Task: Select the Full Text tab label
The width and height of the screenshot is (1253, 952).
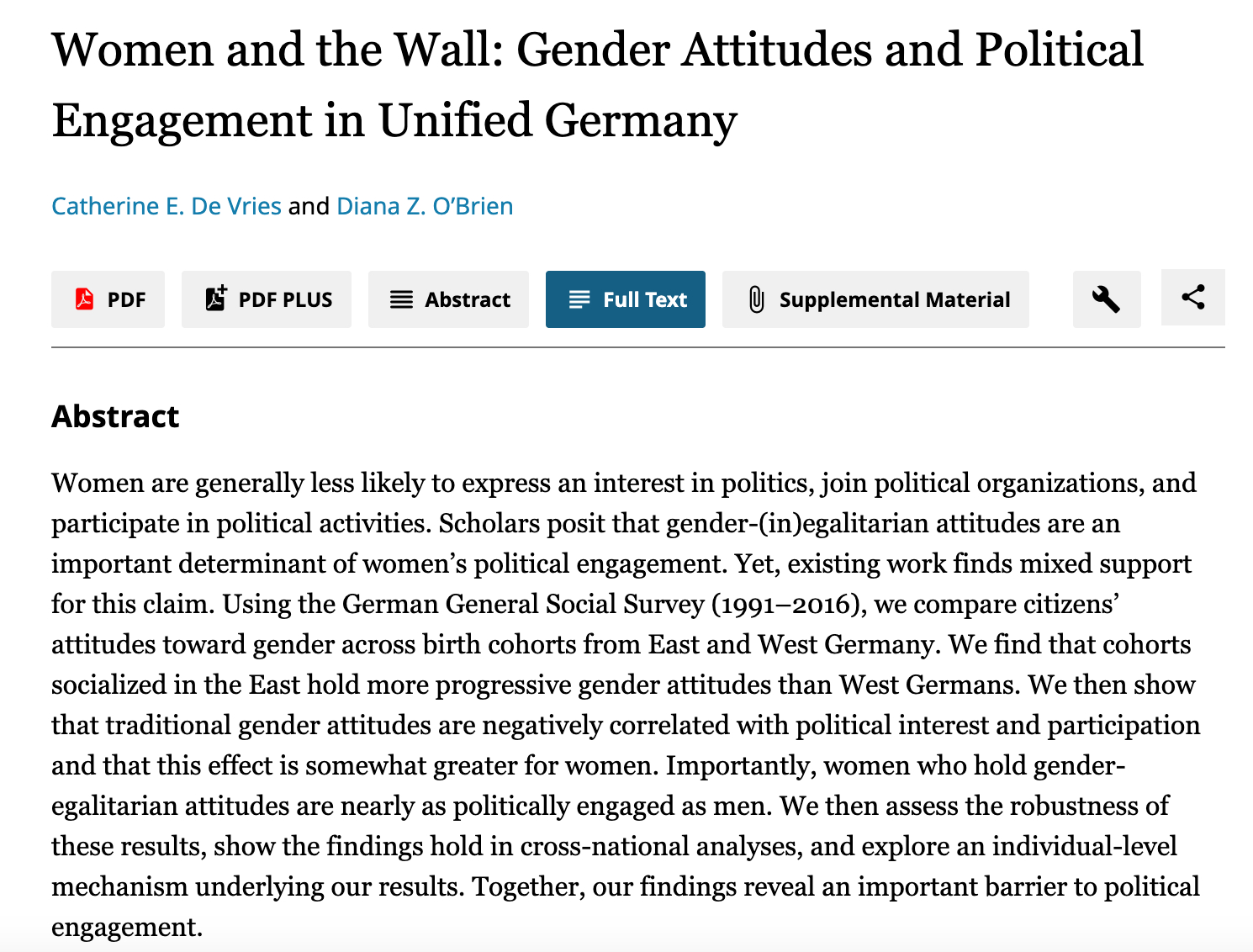Action: pyautogui.click(x=645, y=299)
